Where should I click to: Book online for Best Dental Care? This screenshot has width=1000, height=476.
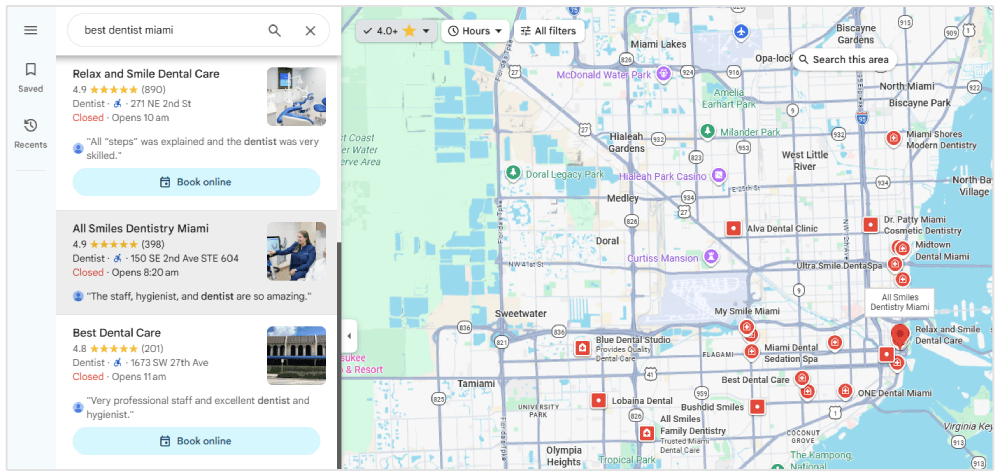[x=196, y=441]
